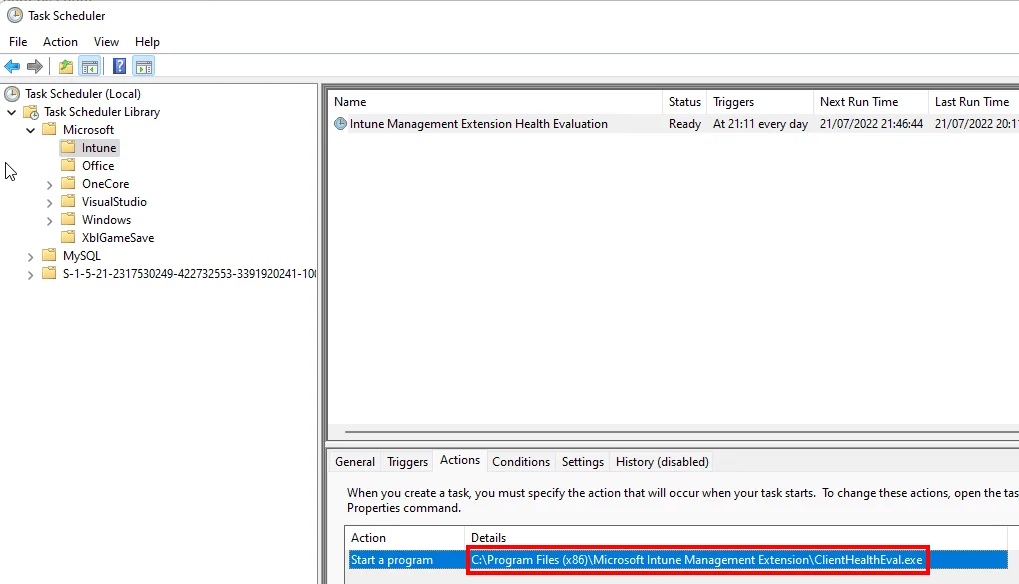Expand the Windows folder node

coord(49,221)
